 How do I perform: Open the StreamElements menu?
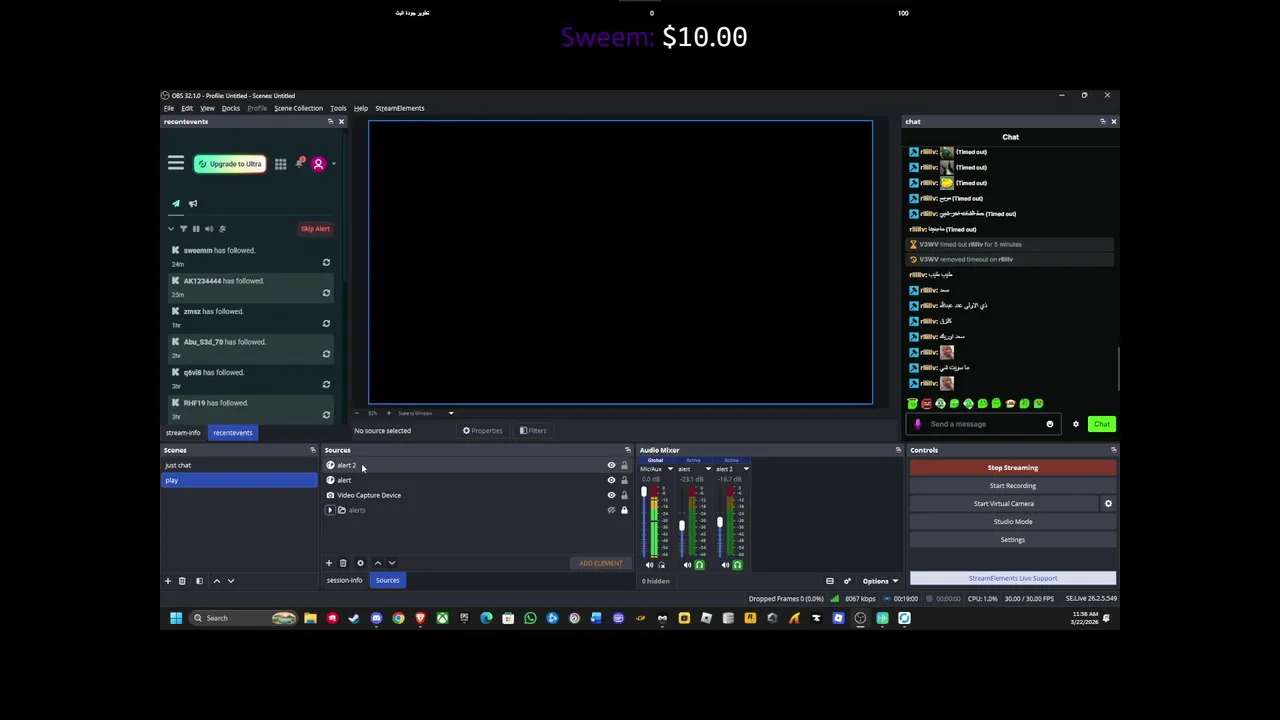[x=400, y=108]
